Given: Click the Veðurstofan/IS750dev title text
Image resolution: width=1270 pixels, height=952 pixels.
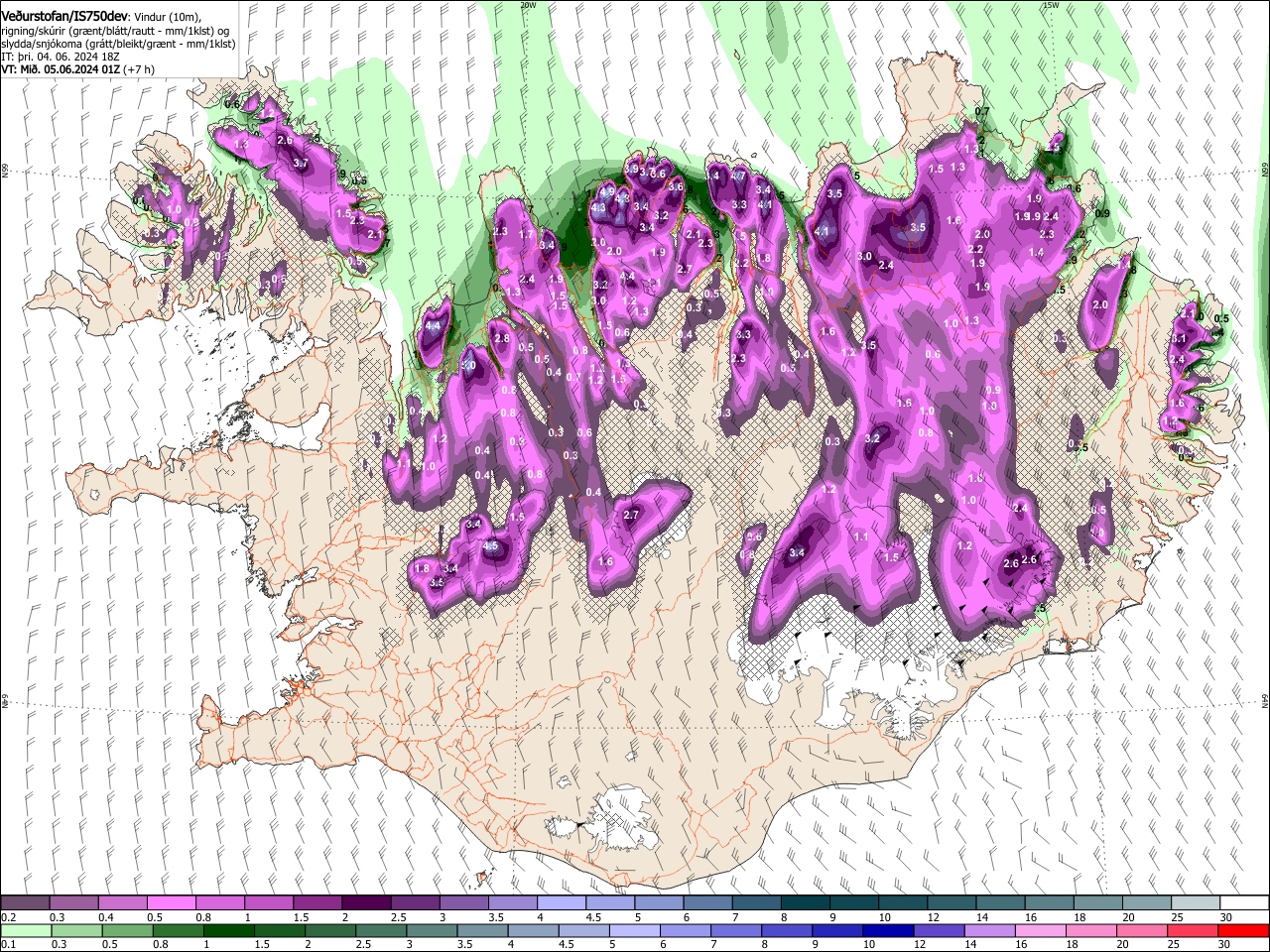Looking at the screenshot, I should [64, 15].
